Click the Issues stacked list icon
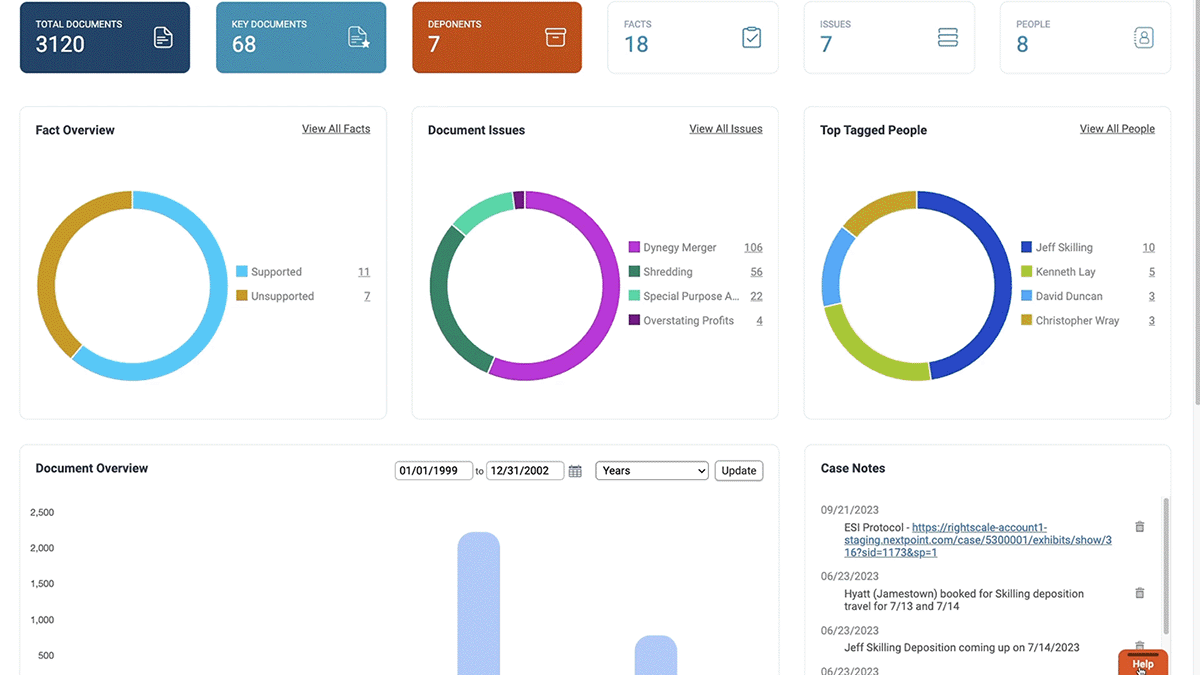The image size is (1200, 675). click(947, 38)
